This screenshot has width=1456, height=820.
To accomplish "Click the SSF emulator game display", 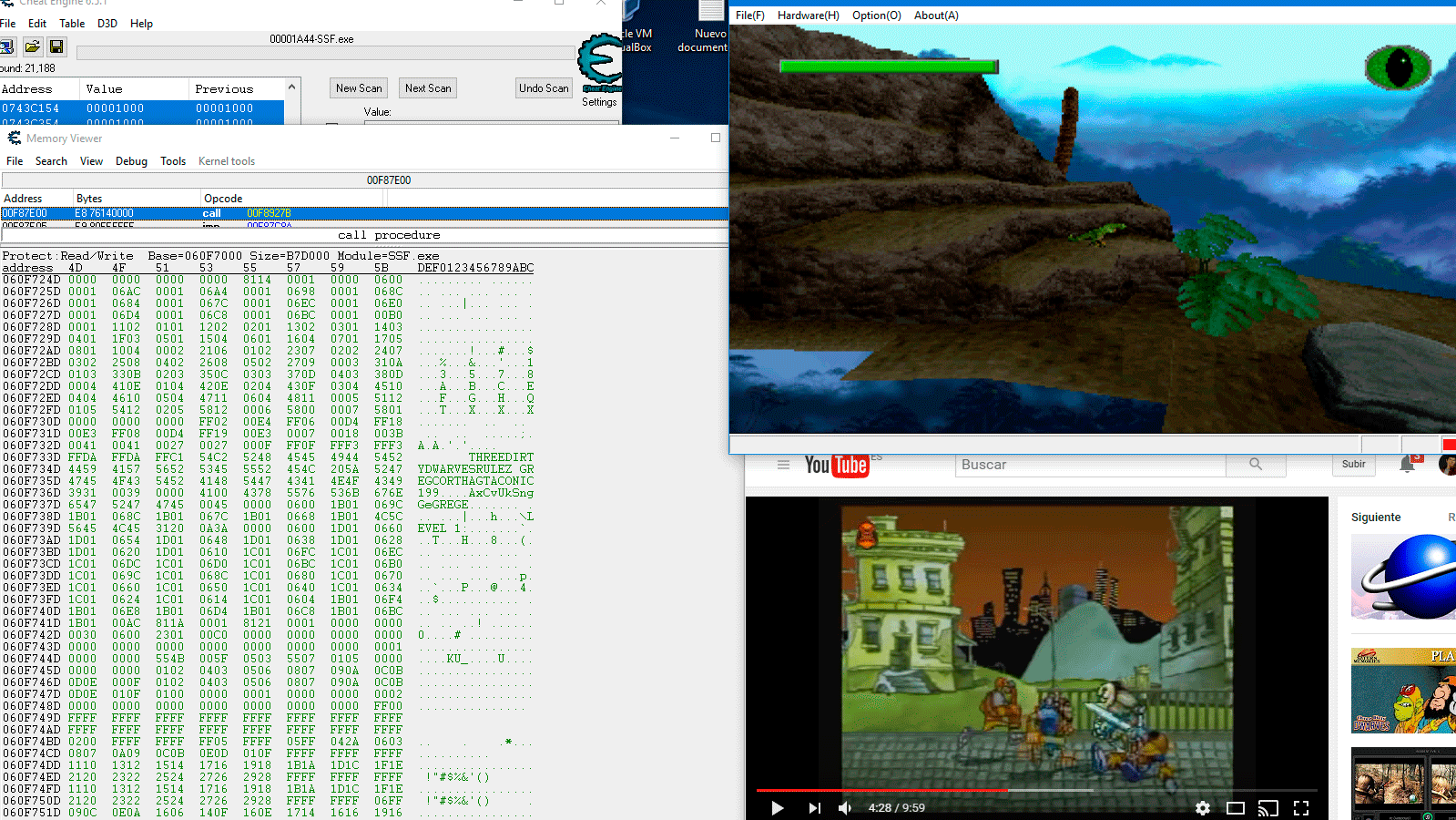I will coord(1093,229).
